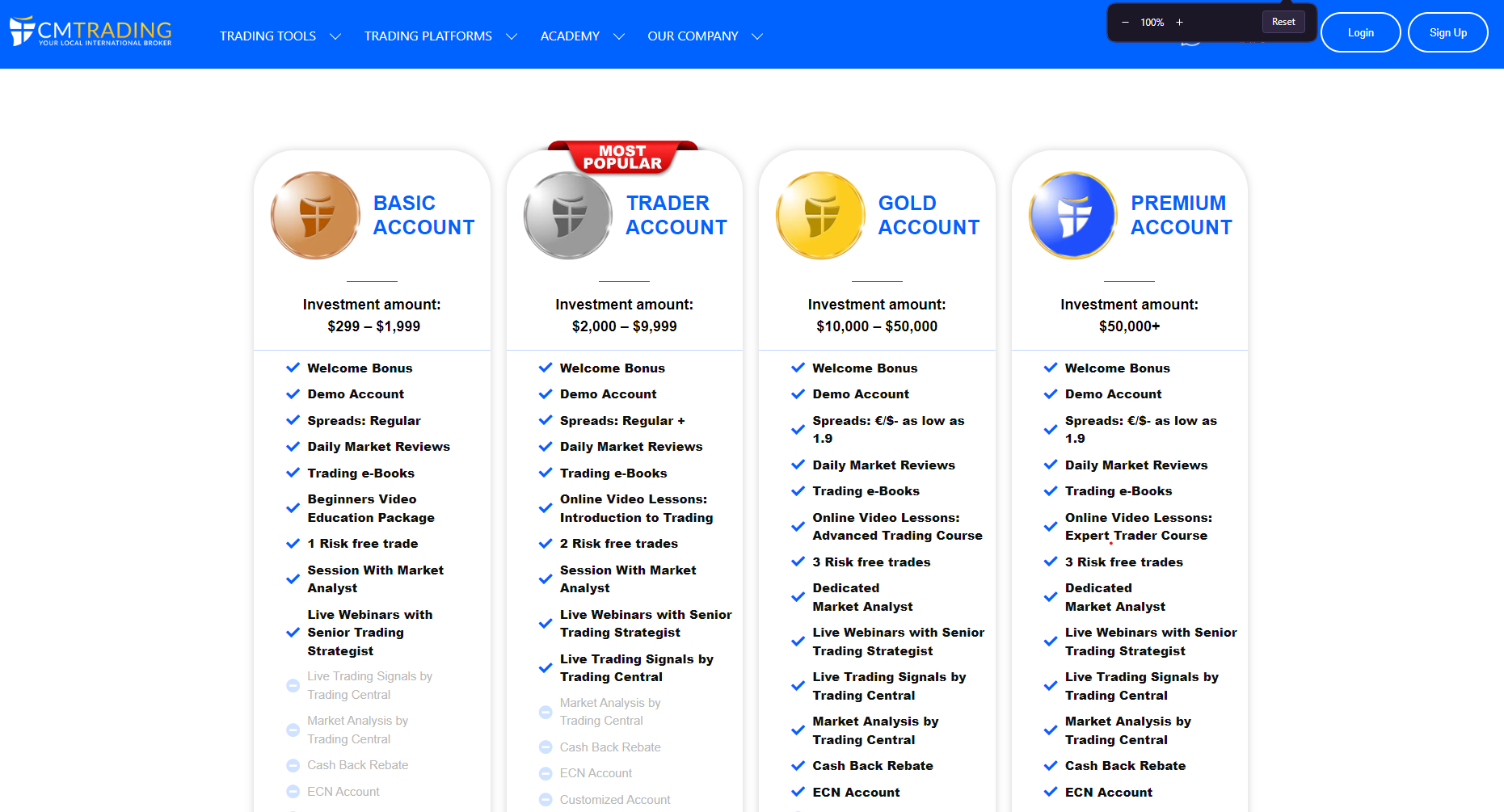Click Trader account Welcome Bonus checkmark
The width and height of the screenshot is (1504, 812).
(x=546, y=368)
